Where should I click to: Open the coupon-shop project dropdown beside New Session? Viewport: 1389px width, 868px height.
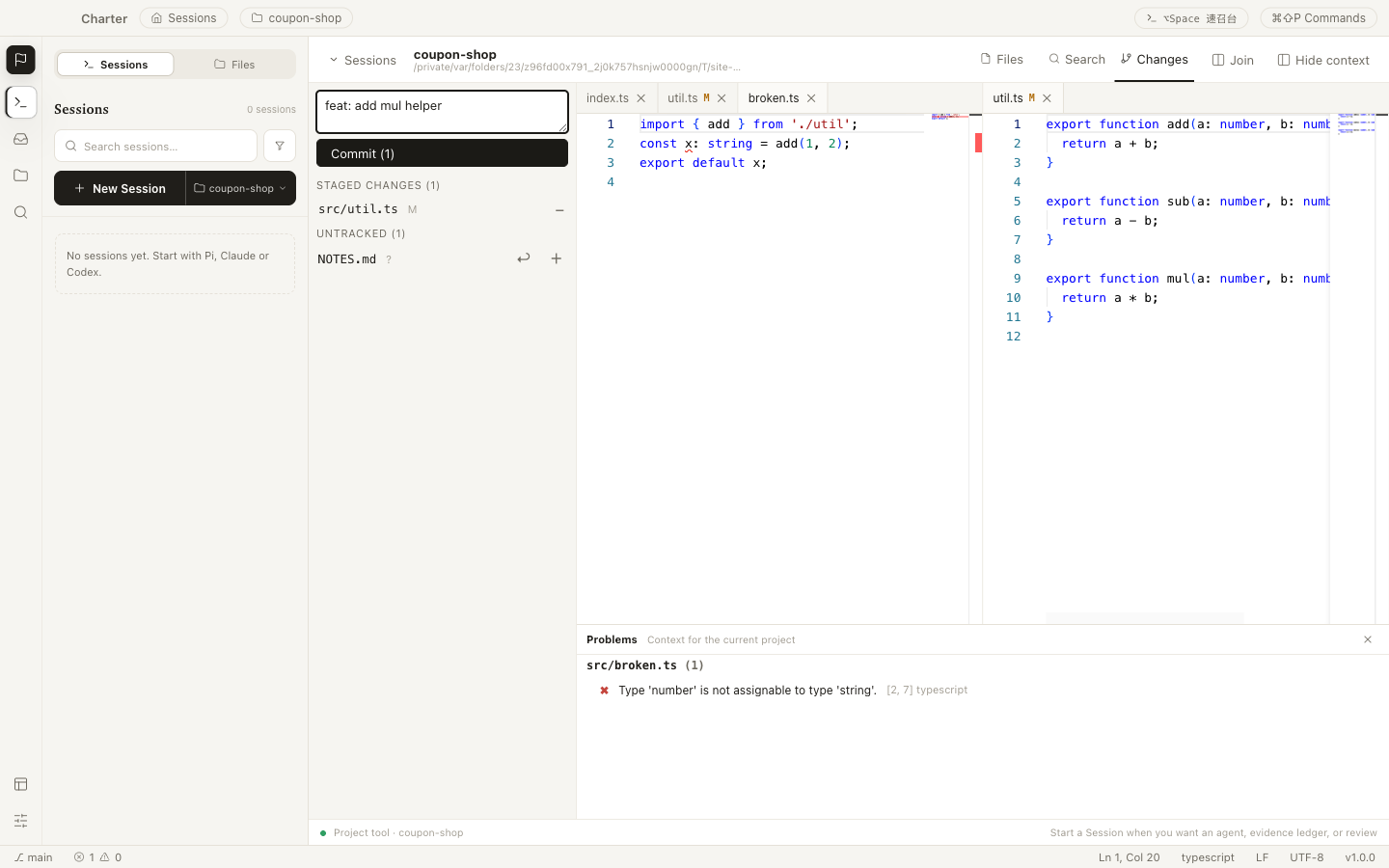click(x=240, y=188)
